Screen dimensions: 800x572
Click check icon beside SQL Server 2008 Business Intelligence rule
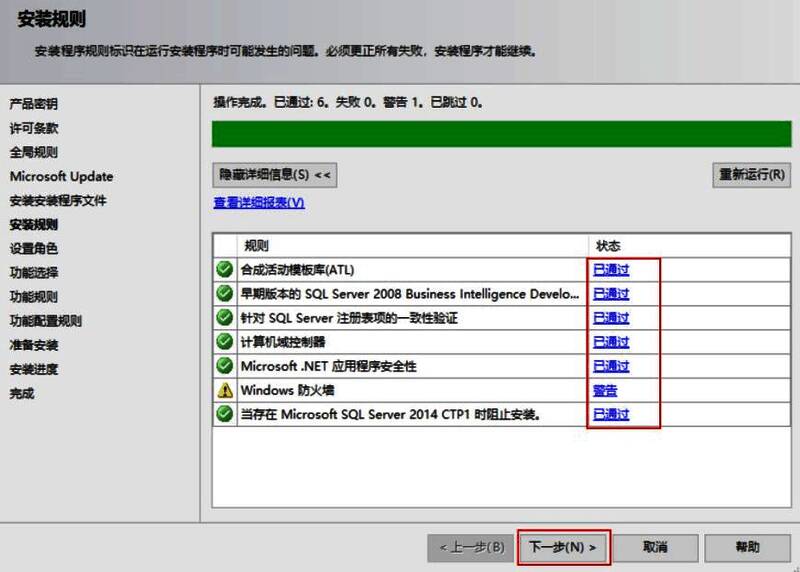click(x=224, y=294)
